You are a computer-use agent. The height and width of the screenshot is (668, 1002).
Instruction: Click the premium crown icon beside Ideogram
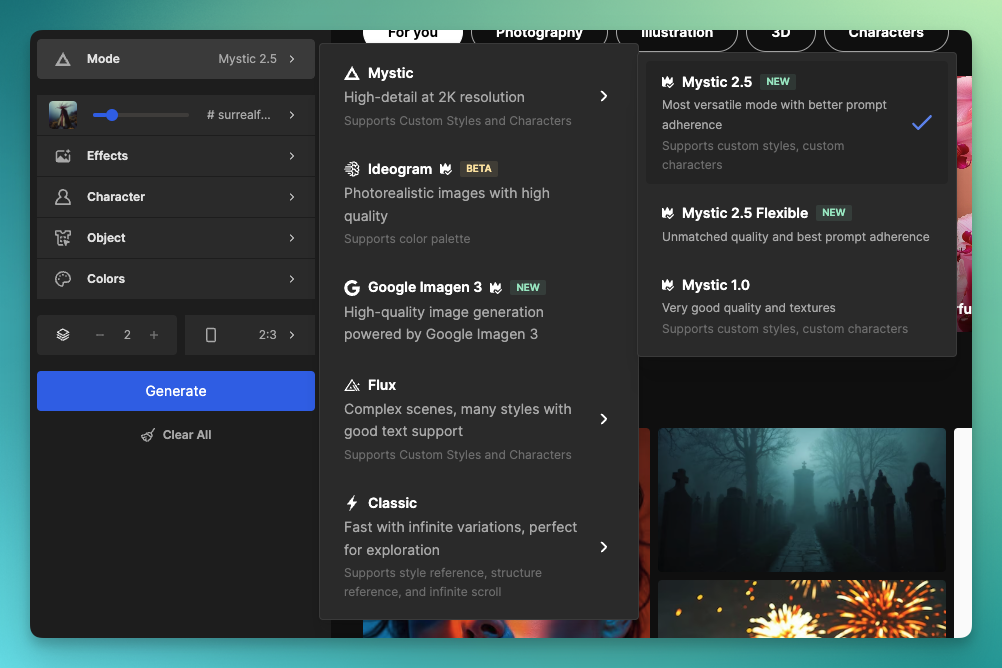445,169
